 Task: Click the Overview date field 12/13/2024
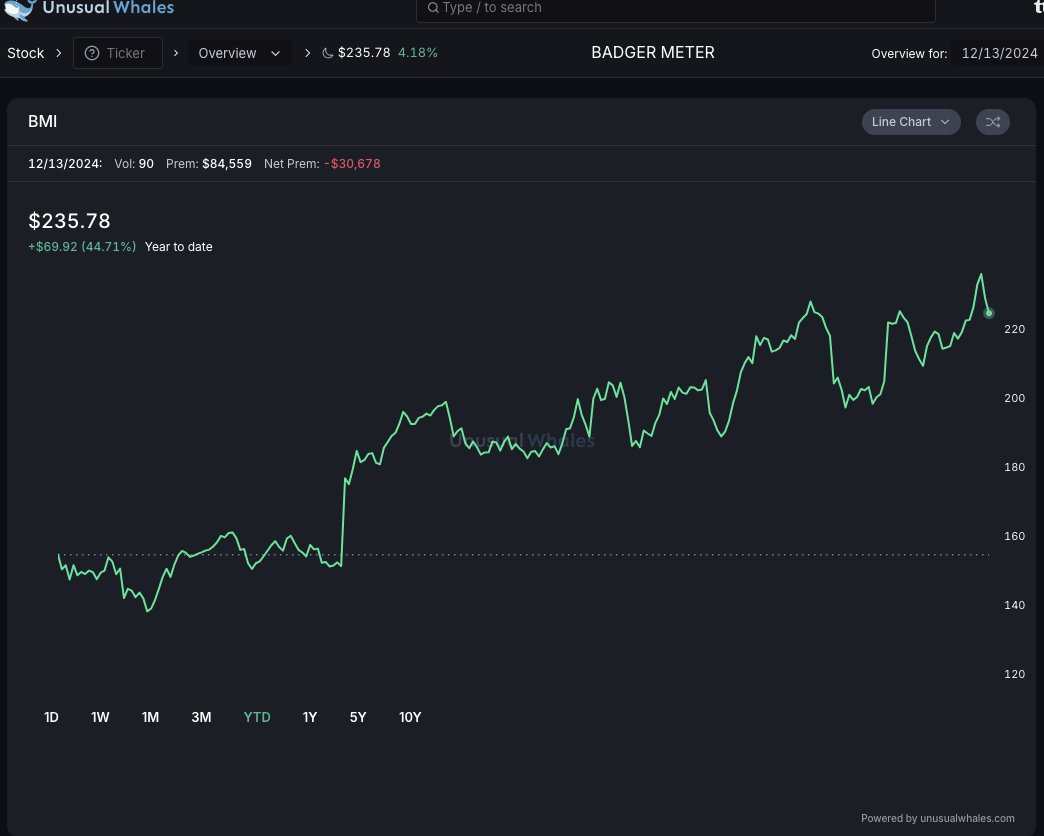(x=999, y=53)
